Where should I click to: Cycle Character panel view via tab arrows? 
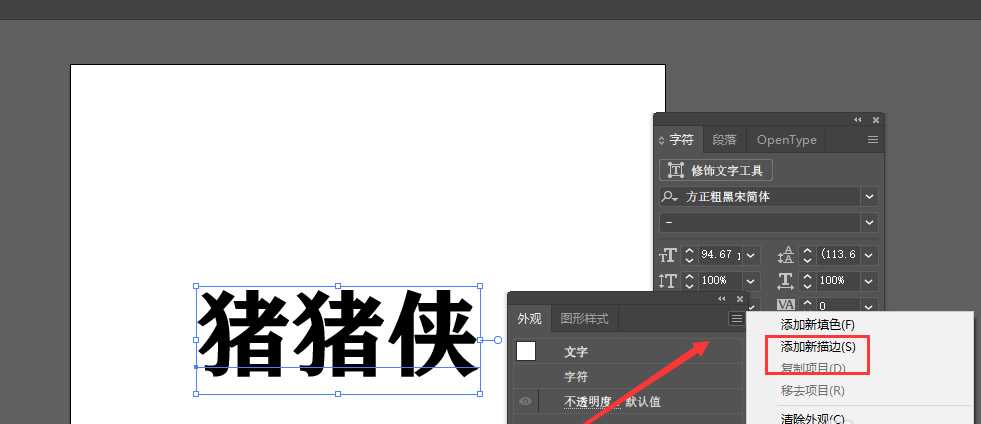point(661,141)
